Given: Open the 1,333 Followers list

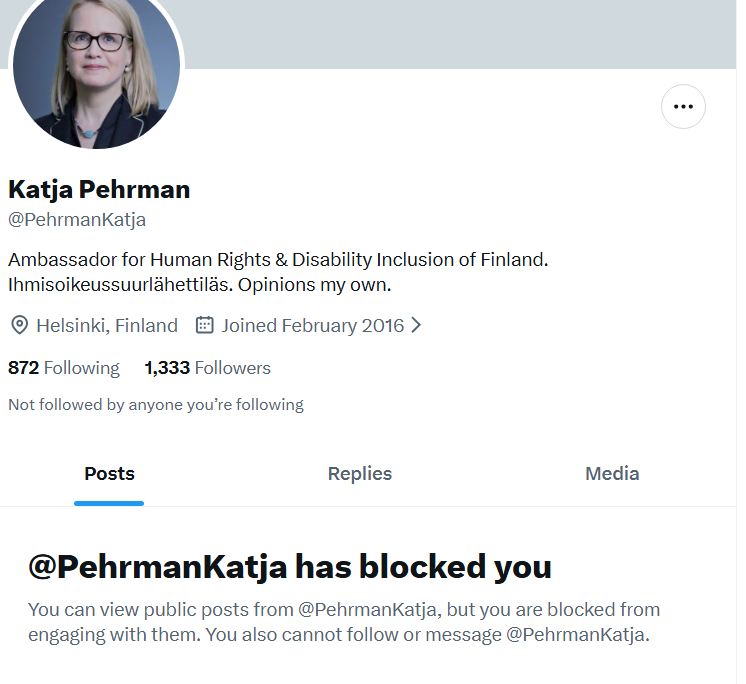Looking at the screenshot, I should 207,368.
